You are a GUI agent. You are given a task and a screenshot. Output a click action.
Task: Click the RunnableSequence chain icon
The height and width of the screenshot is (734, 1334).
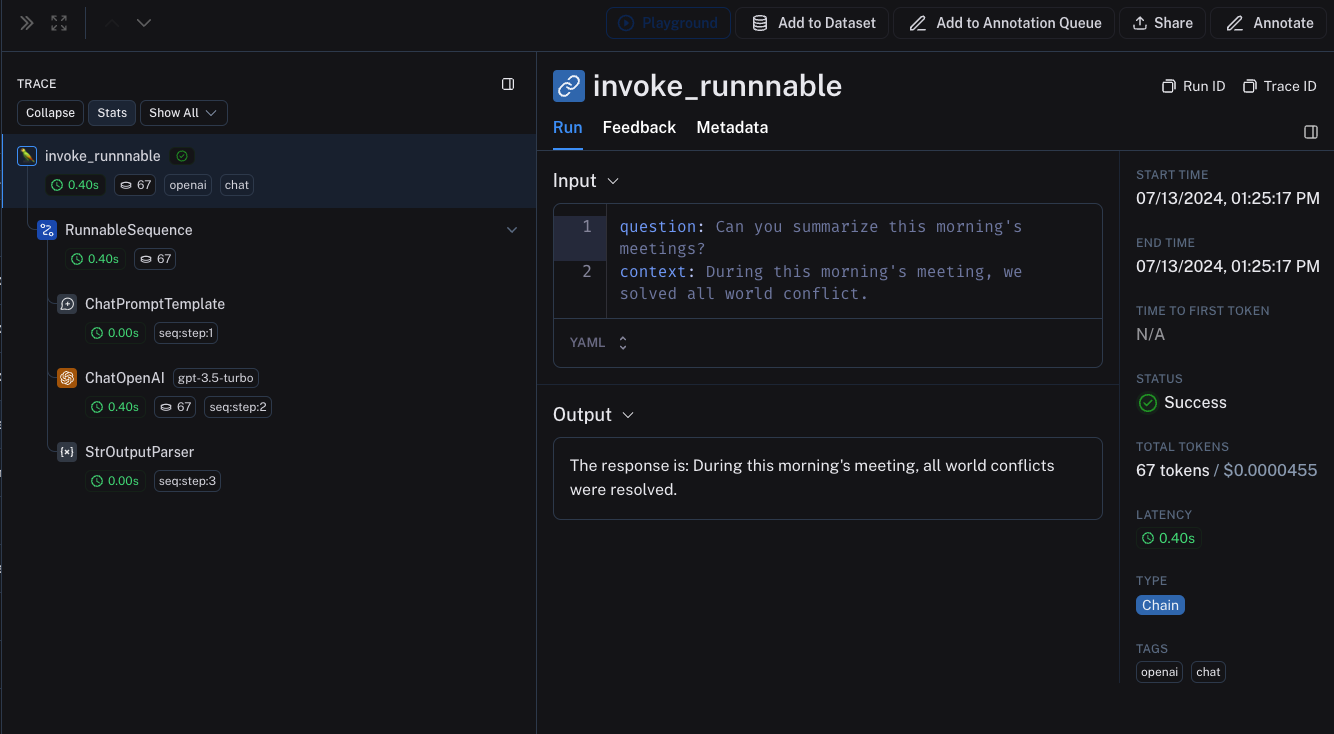[x=47, y=230]
